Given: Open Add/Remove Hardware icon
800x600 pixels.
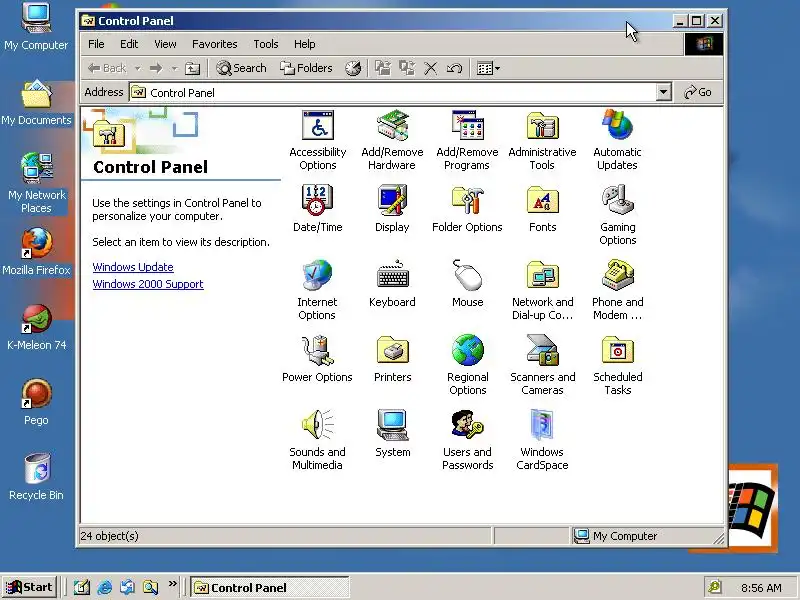Looking at the screenshot, I should pyautogui.click(x=392, y=140).
